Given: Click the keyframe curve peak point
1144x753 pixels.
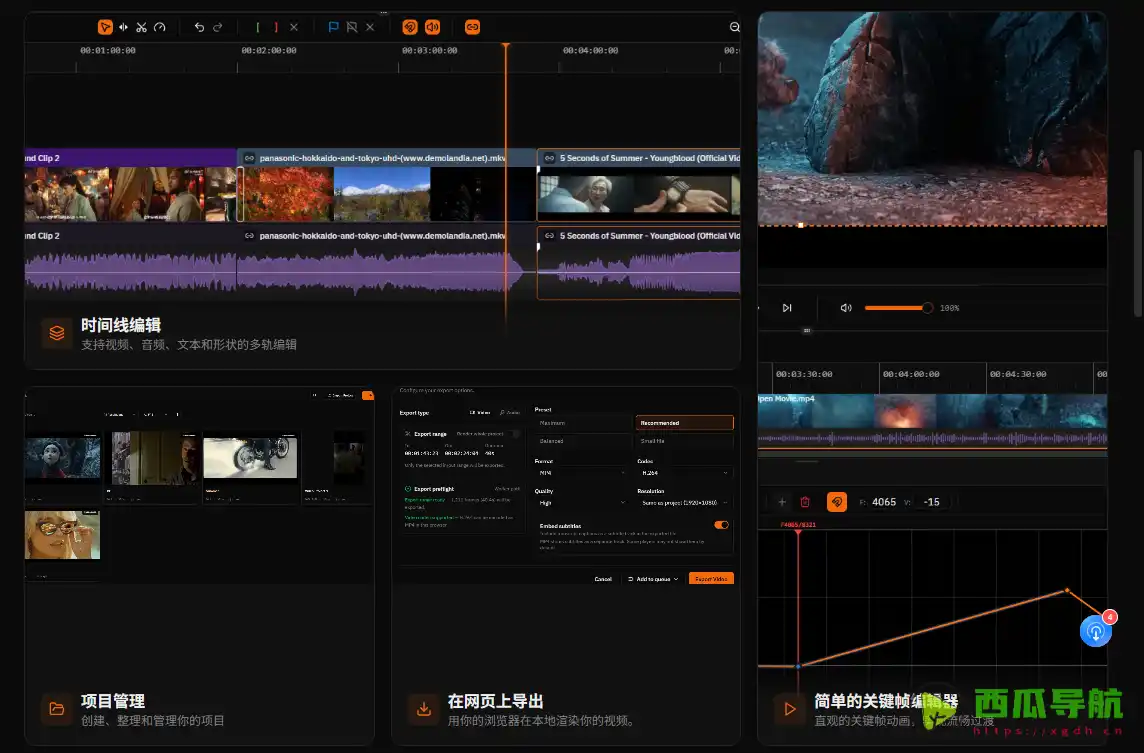Looking at the screenshot, I should pyautogui.click(x=1067, y=590).
